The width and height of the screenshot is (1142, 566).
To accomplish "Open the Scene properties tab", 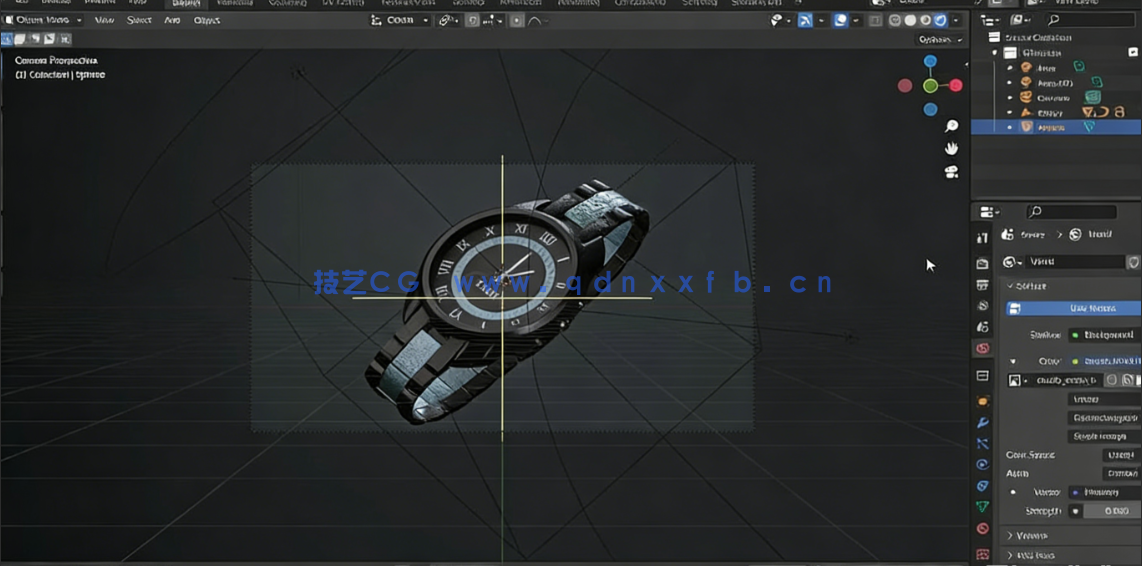I will tap(982, 327).
